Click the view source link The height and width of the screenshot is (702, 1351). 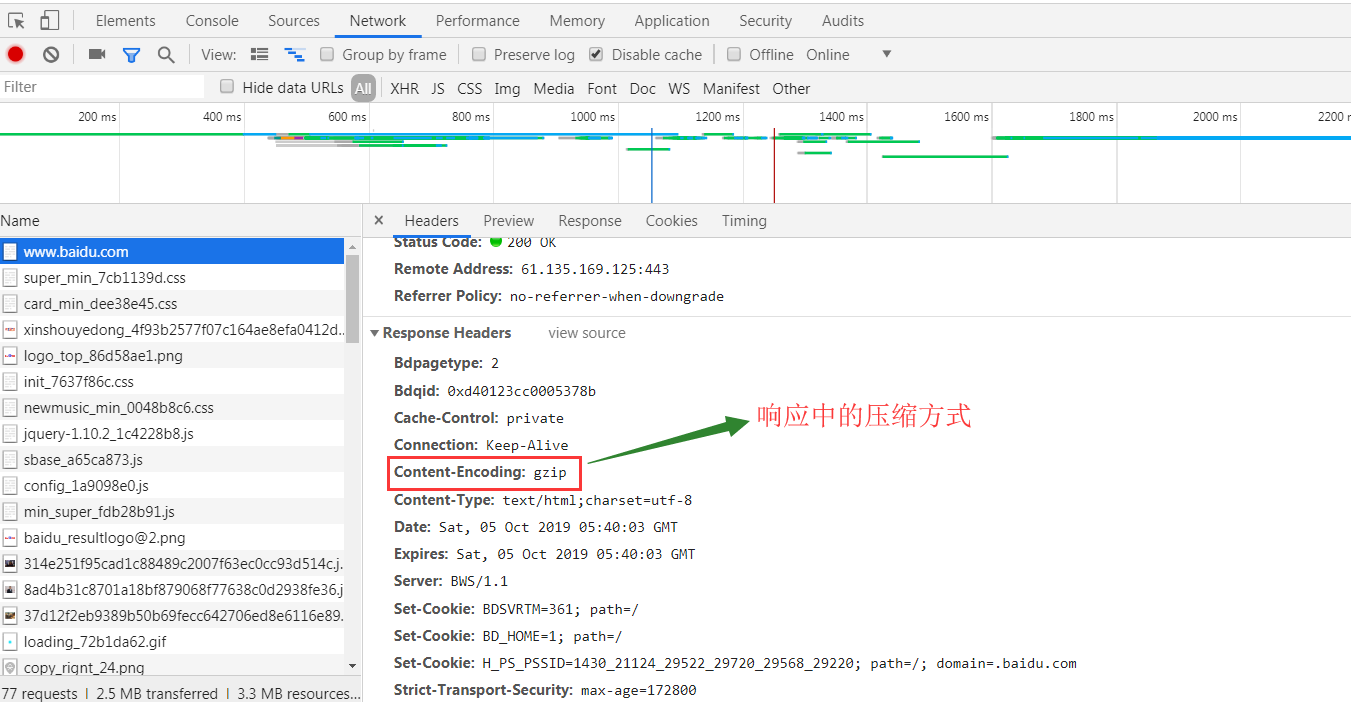586,333
